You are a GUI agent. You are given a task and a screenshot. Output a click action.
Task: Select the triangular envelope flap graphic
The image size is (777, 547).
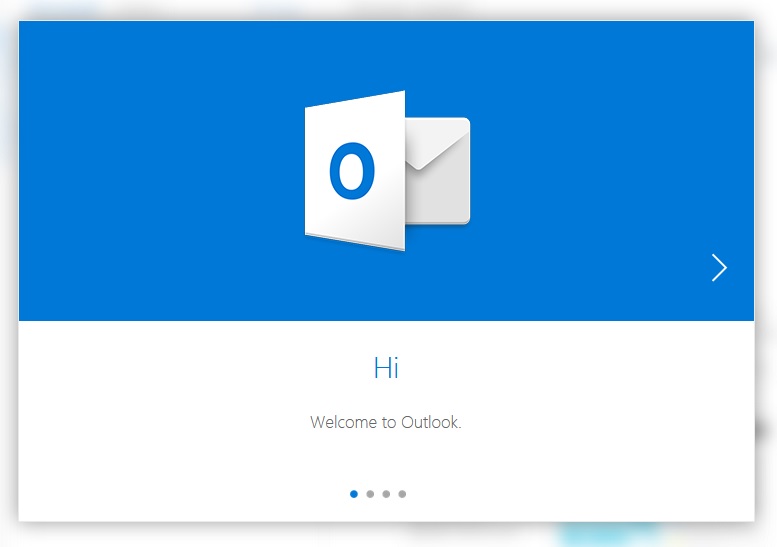[437, 144]
